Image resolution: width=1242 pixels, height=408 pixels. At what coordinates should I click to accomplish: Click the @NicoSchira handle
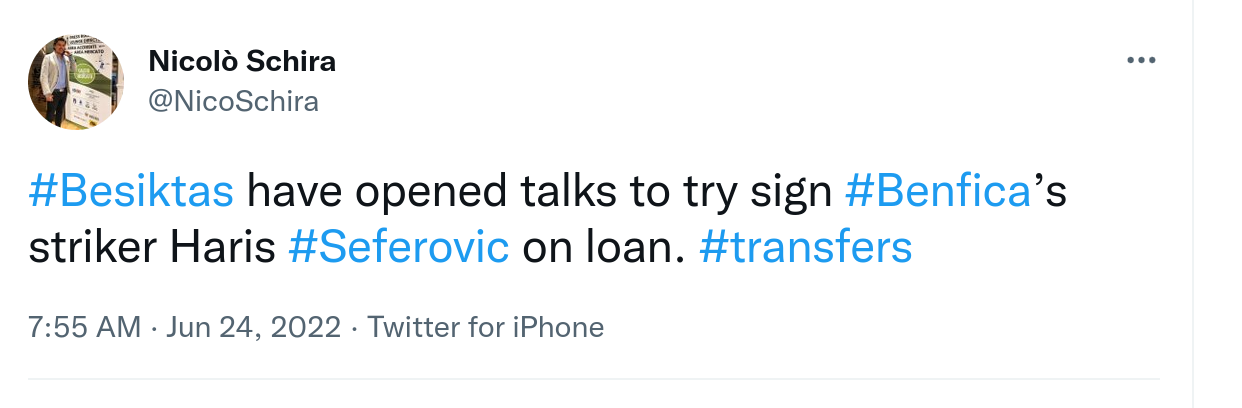[233, 101]
